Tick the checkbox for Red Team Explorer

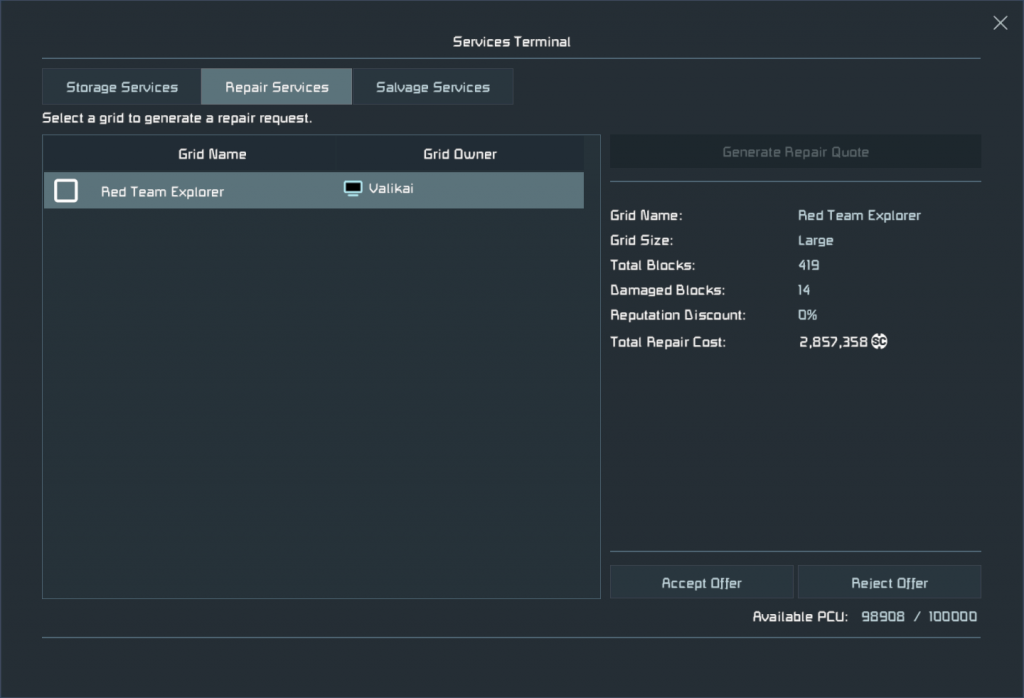[66, 191]
